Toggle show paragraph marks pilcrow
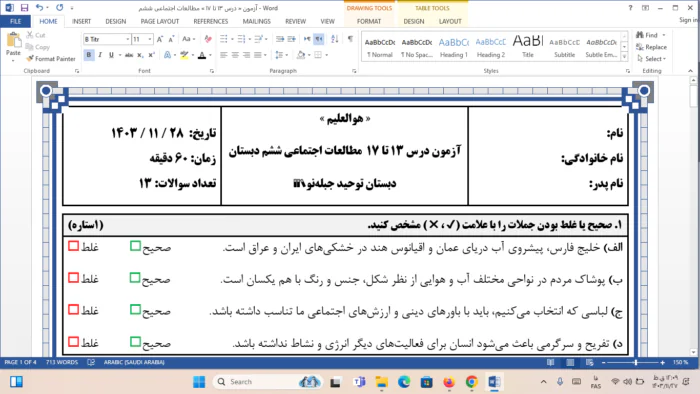This screenshot has width=700, height=394. 350,39
